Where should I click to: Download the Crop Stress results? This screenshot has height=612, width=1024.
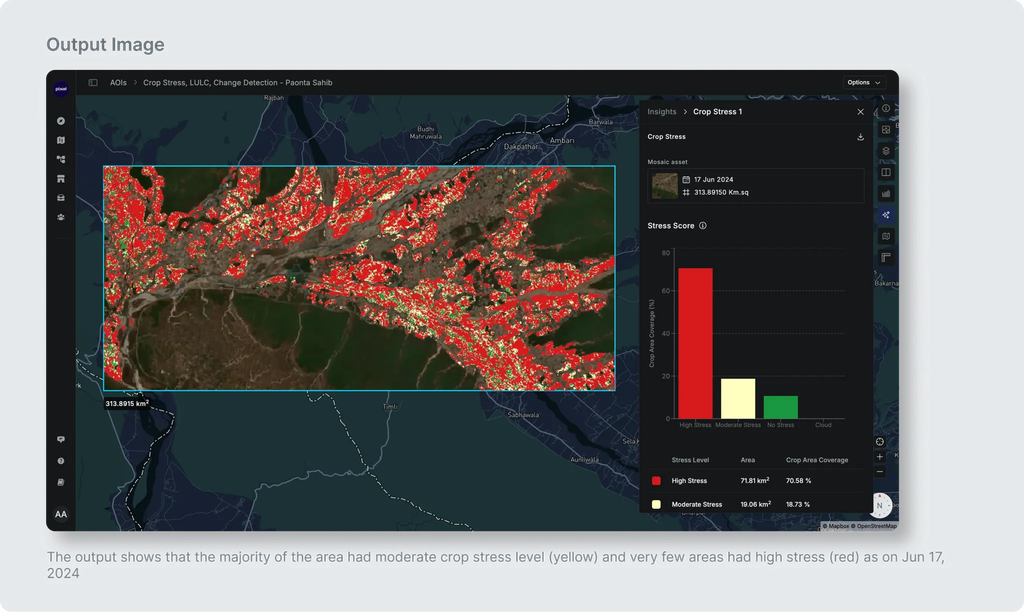coord(860,137)
